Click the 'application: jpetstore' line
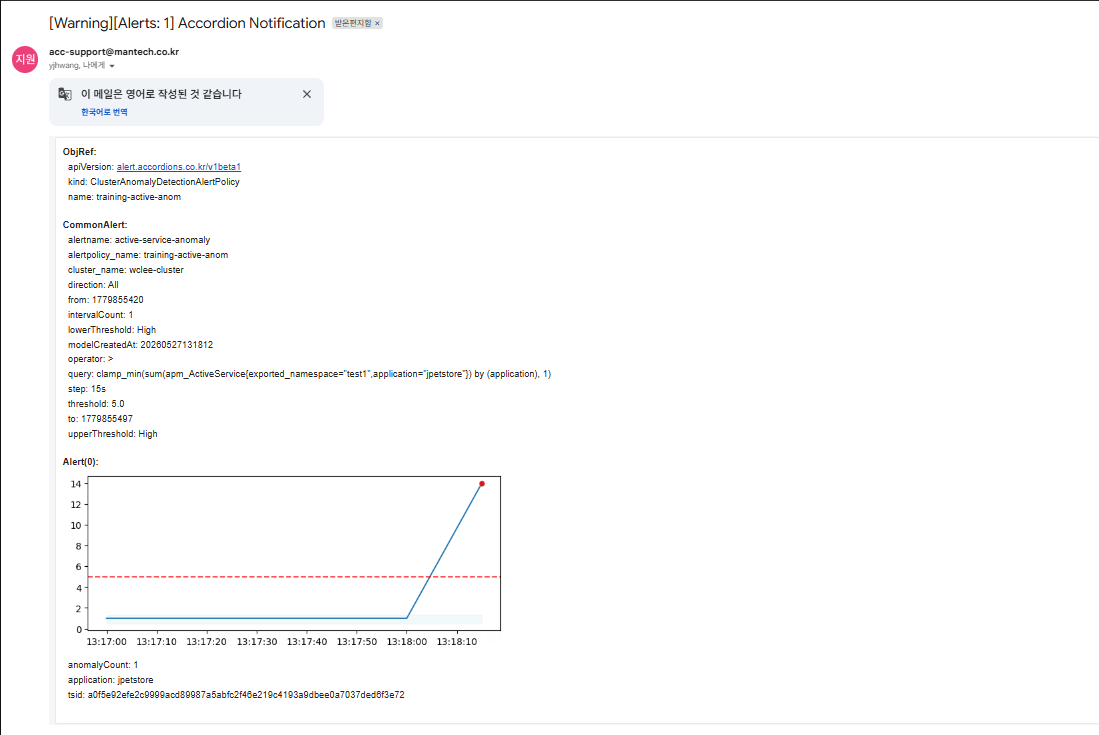This screenshot has height=735, width=1099. point(111,680)
